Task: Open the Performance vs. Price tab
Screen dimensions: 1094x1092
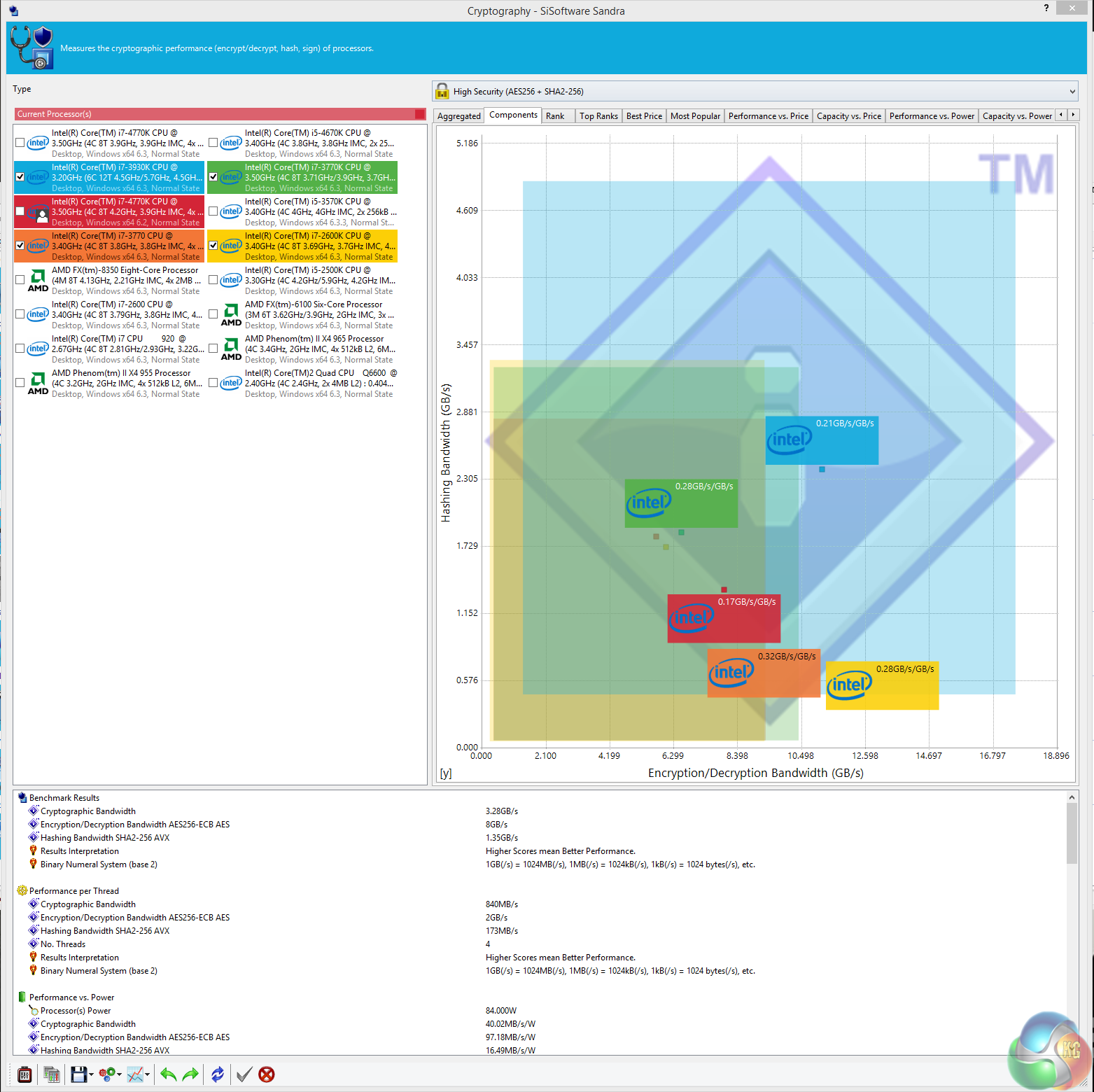Action: 768,116
